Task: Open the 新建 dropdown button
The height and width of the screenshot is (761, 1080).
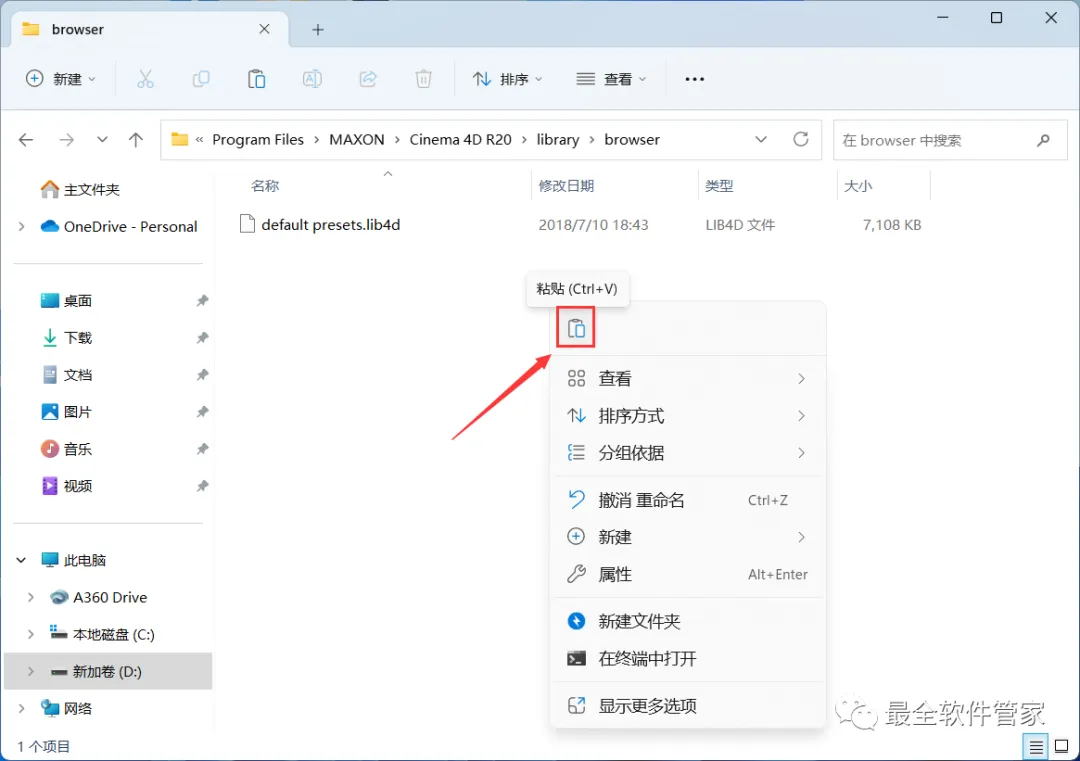Action: (61, 79)
